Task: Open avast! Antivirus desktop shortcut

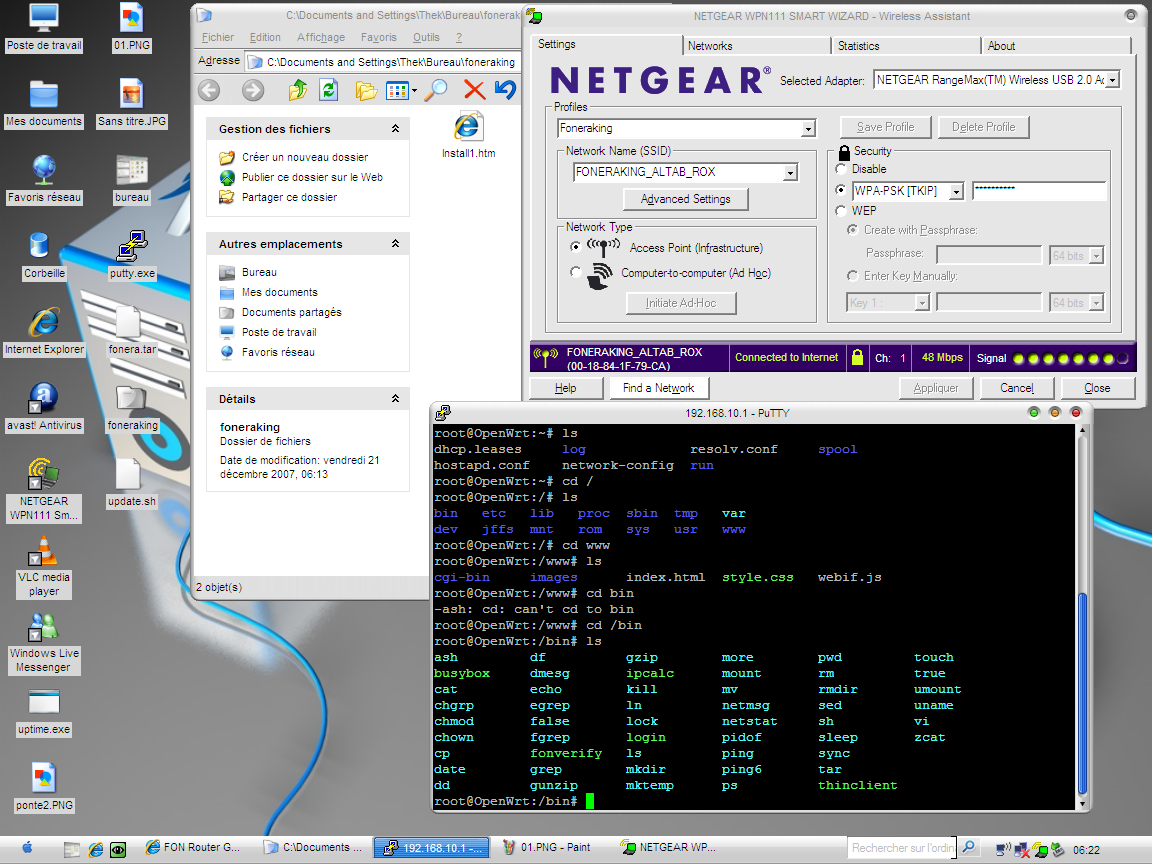Action: (x=43, y=397)
